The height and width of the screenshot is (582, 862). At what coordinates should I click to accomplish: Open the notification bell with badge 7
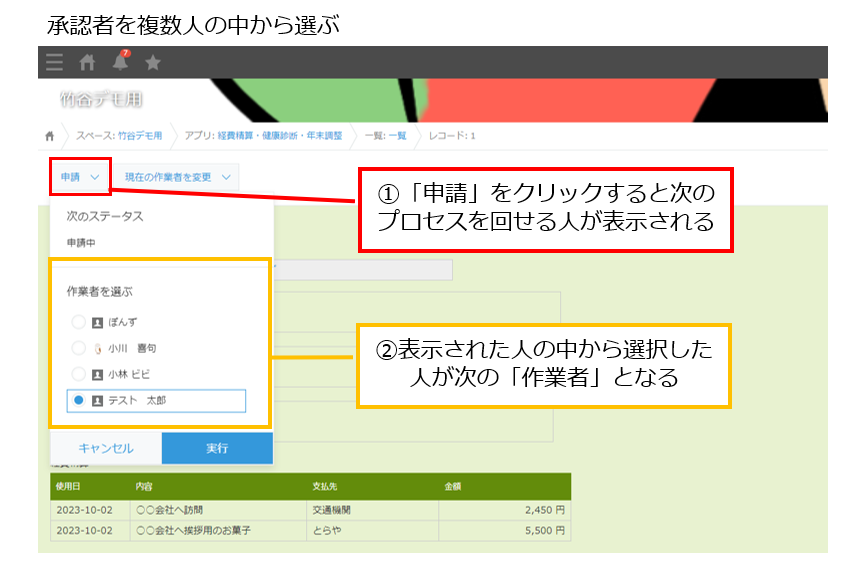click(x=123, y=61)
